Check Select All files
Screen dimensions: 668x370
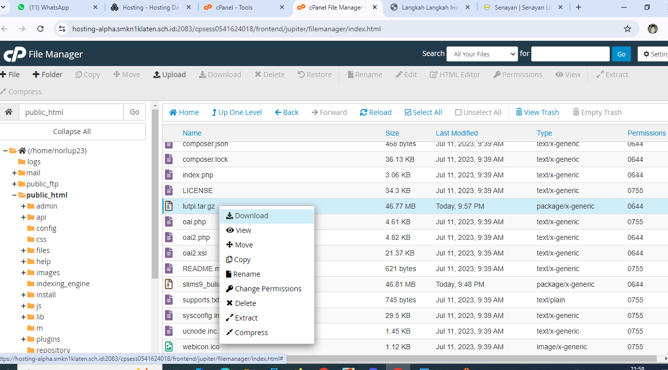pyautogui.click(x=423, y=112)
